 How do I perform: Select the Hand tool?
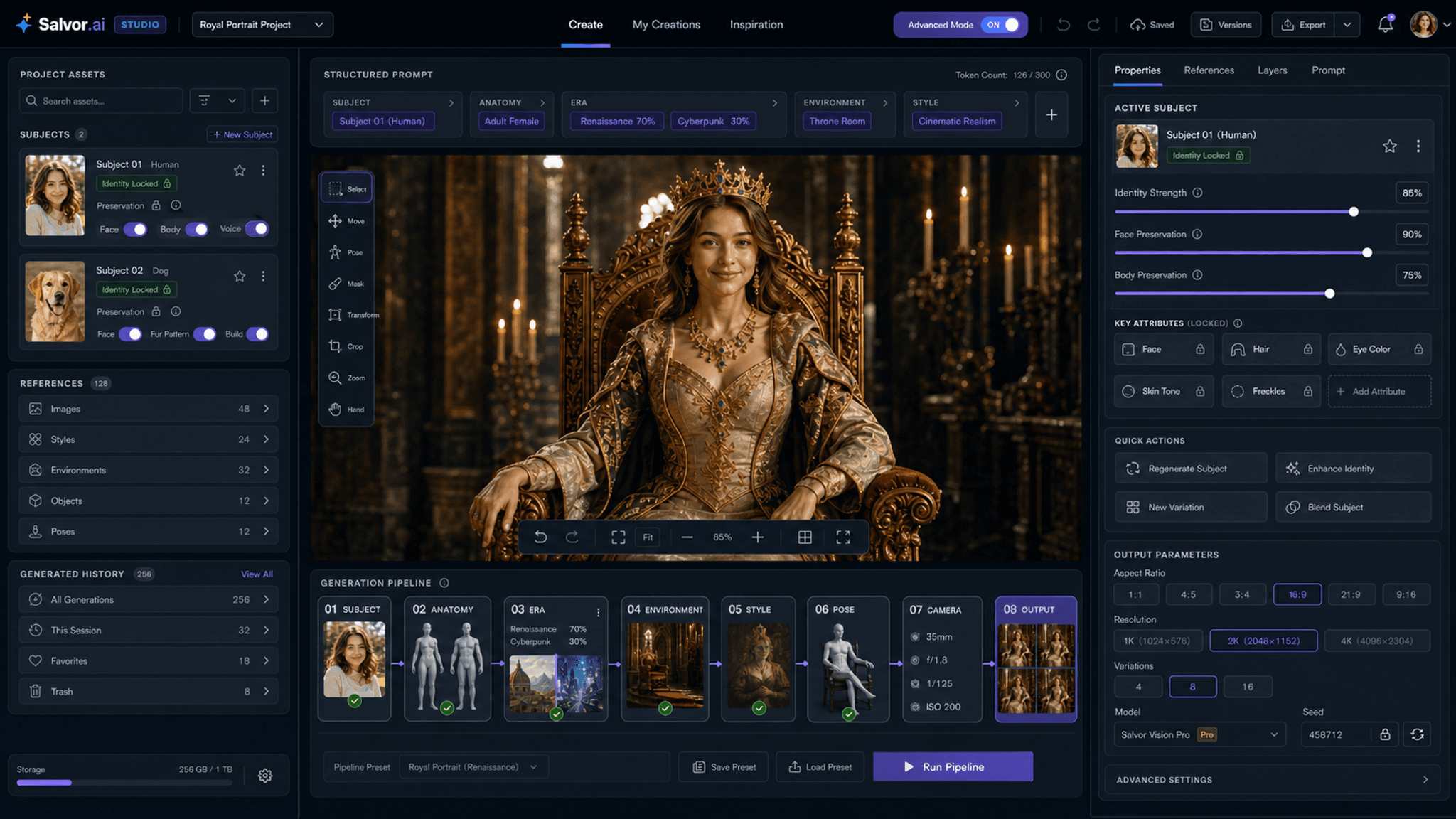[346, 409]
